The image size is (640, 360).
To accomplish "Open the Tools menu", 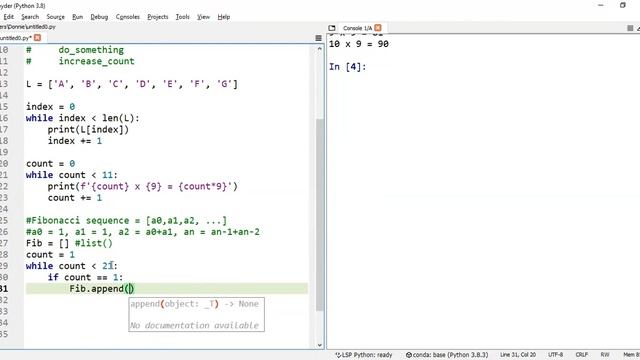I will [182, 17].
